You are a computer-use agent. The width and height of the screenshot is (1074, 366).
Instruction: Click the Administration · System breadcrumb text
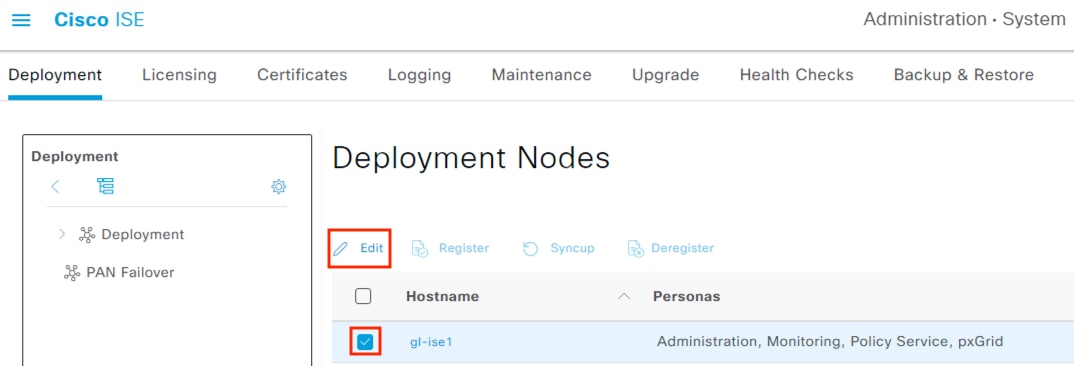(x=964, y=19)
